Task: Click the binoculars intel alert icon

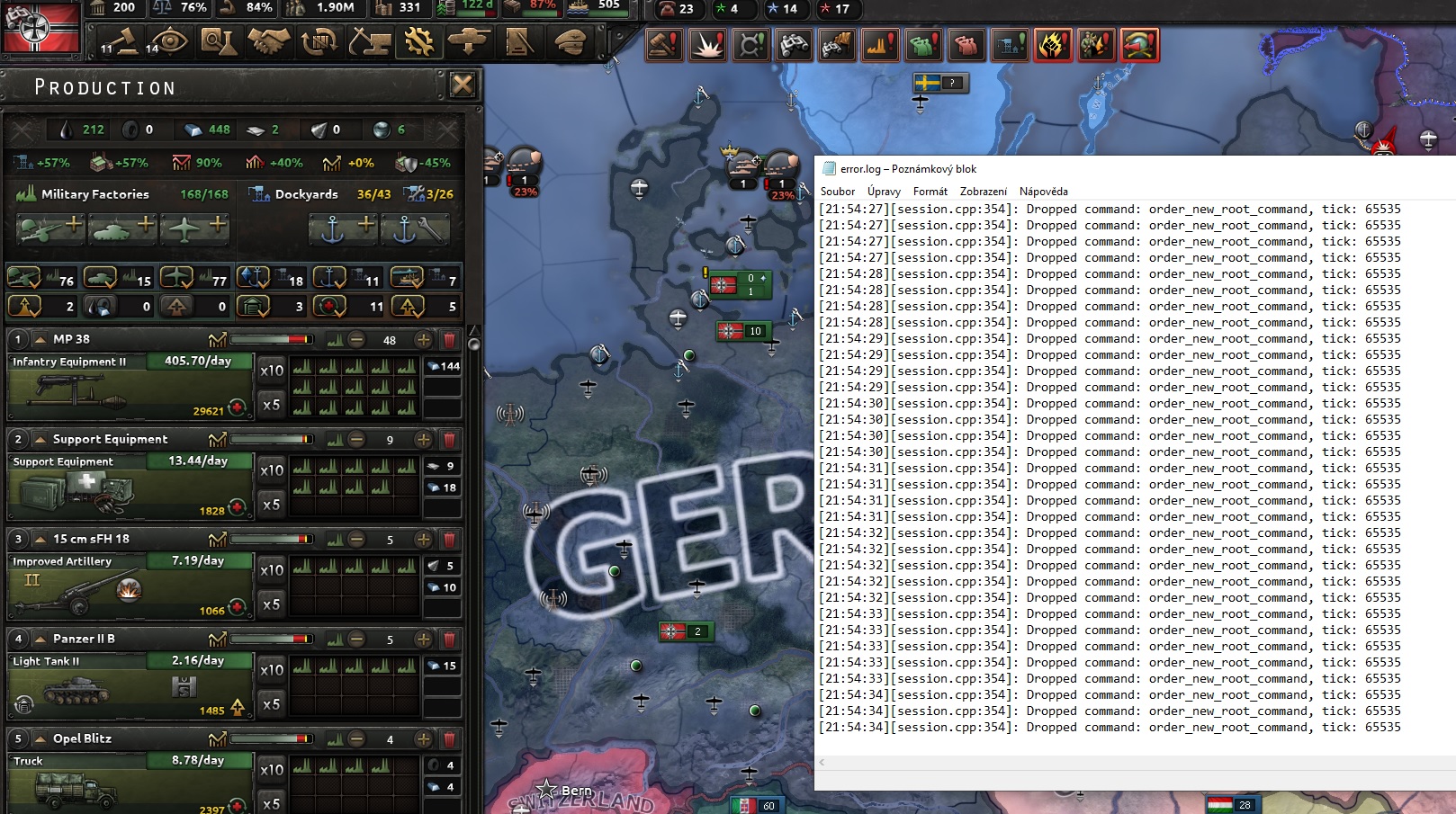Action: point(795,44)
